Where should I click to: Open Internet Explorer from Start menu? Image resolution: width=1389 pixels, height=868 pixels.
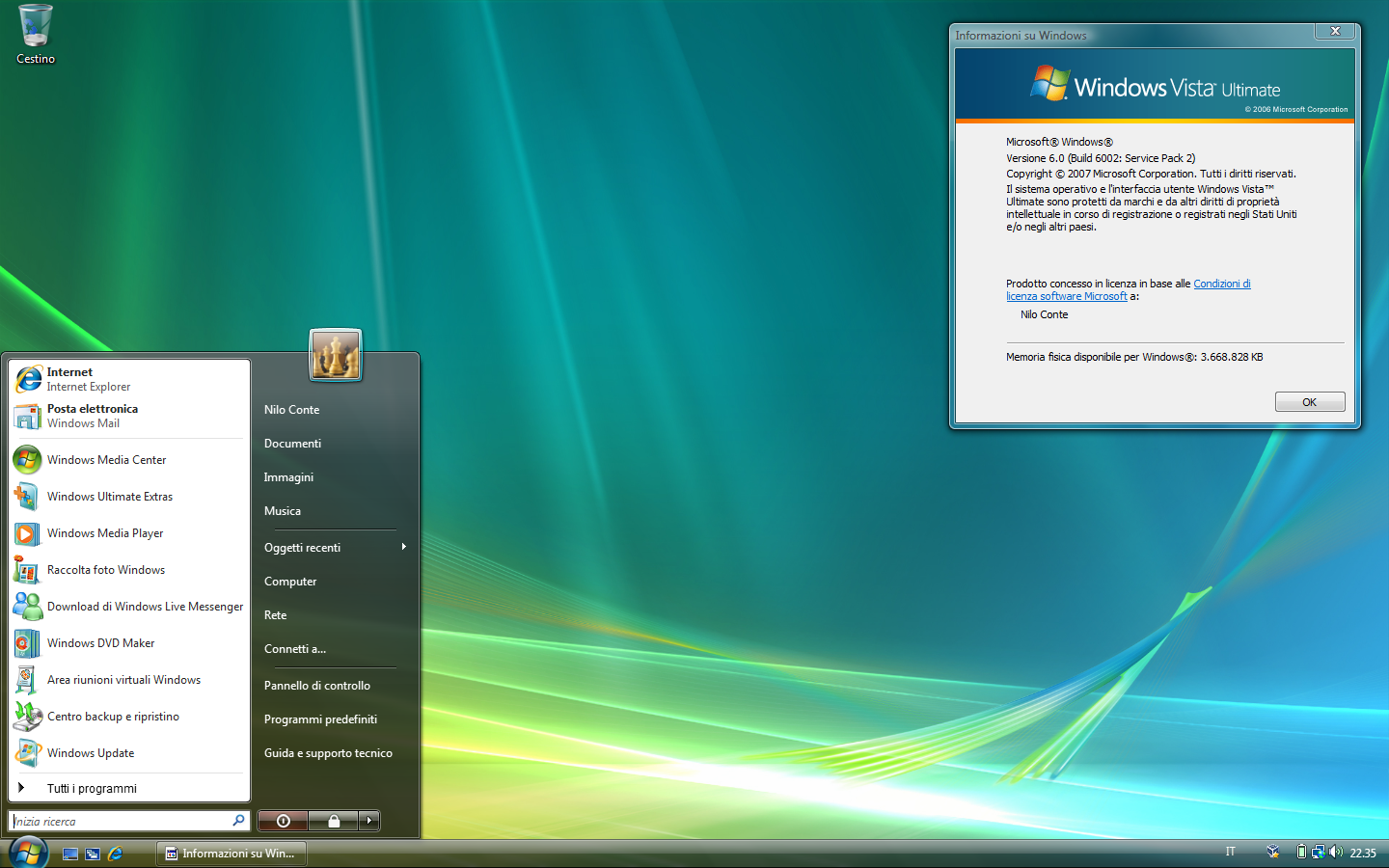tap(129, 379)
